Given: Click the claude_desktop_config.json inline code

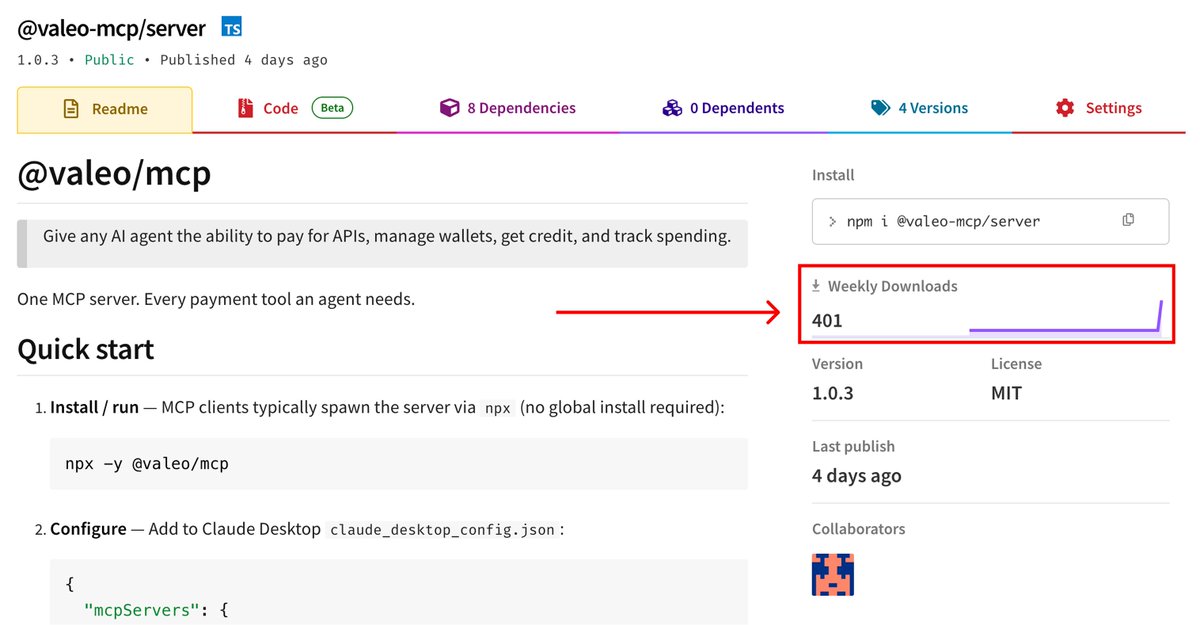Looking at the screenshot, I should click(x=442, y=530).
